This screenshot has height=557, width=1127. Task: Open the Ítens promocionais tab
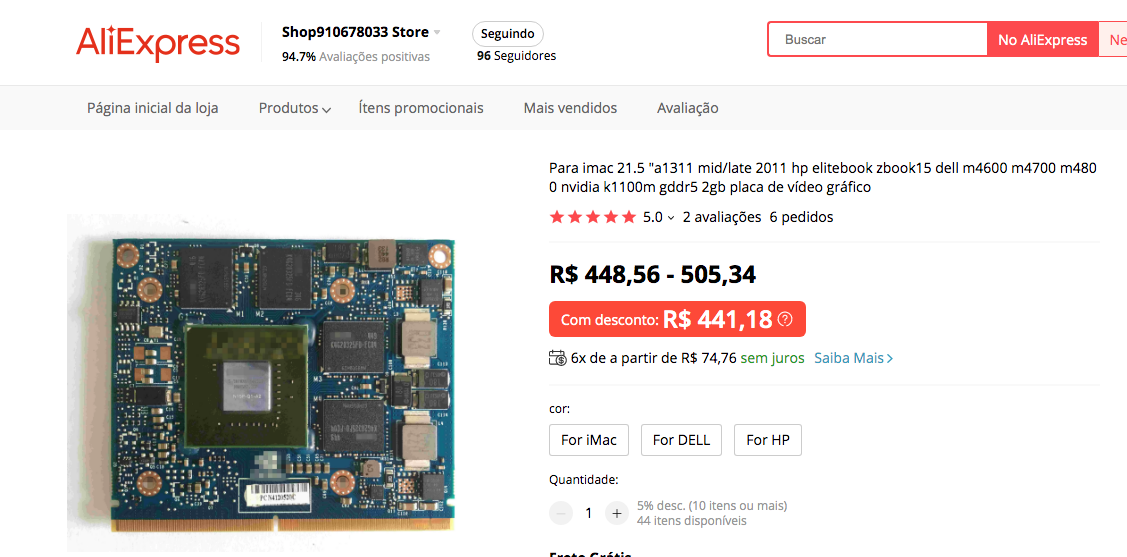click(x=421, y=109)
